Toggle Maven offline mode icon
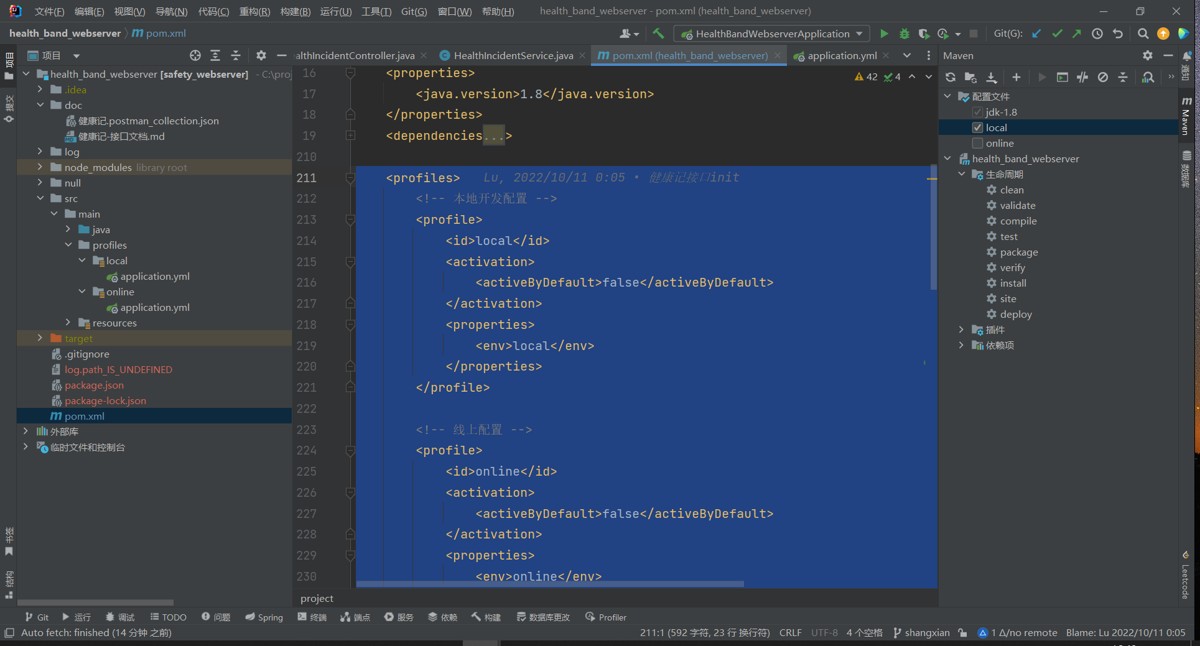Viewport: 1200px width, 646px height. click(1082, 77)
